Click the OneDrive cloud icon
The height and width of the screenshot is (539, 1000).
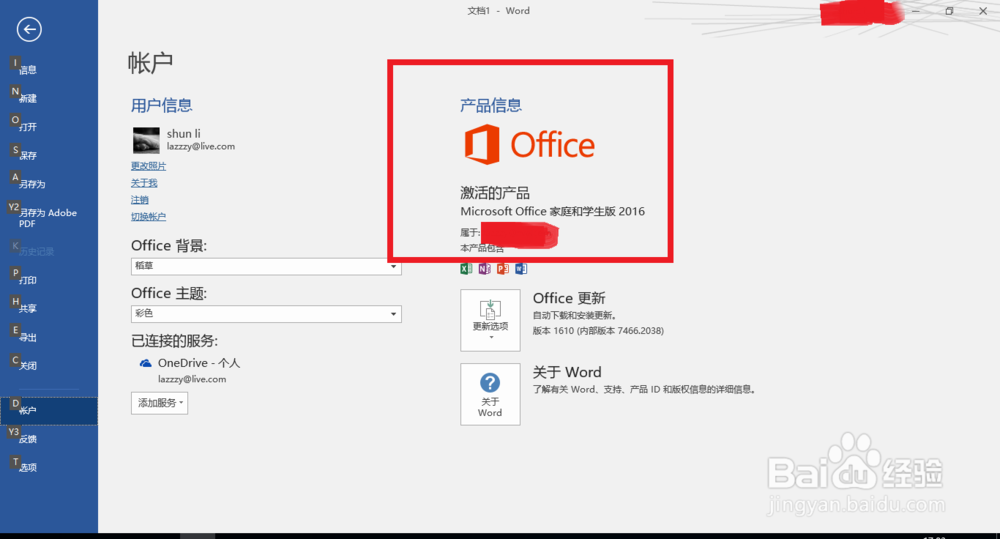[145, 363]
